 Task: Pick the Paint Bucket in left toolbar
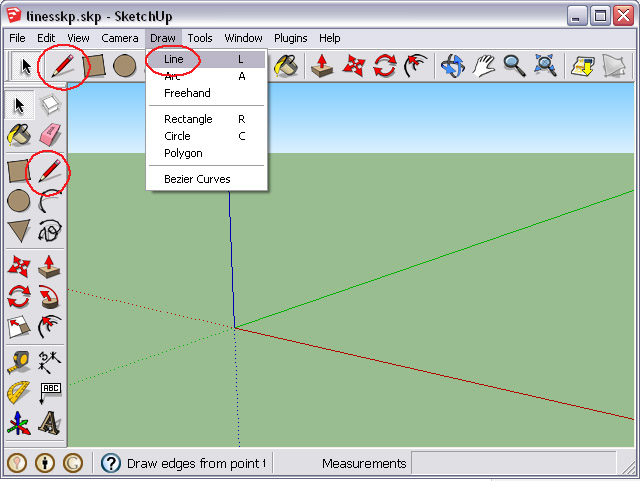(x=19, y=135)
